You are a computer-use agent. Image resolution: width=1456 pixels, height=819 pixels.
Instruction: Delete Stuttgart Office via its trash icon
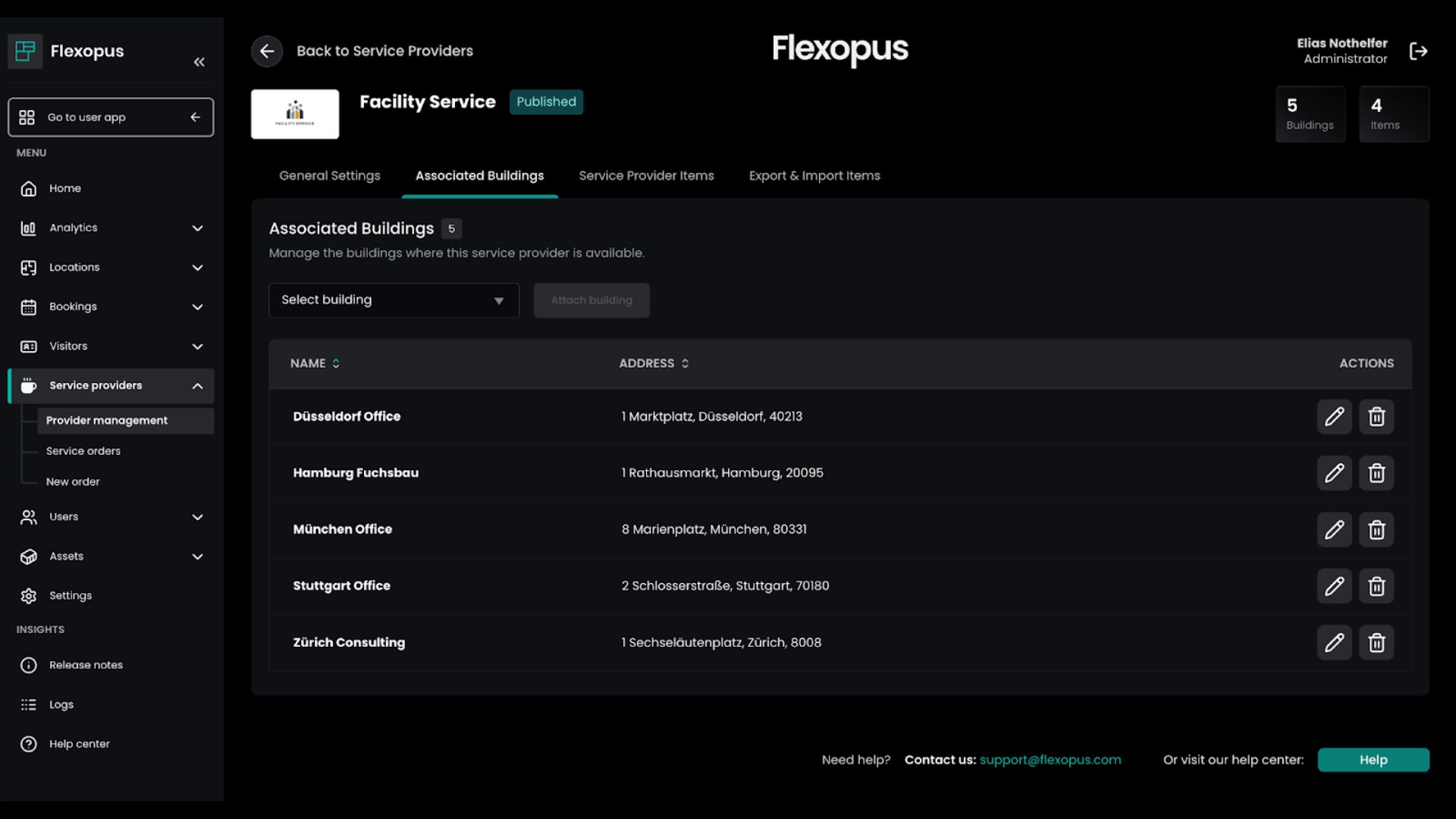(x=1376, y=585)
